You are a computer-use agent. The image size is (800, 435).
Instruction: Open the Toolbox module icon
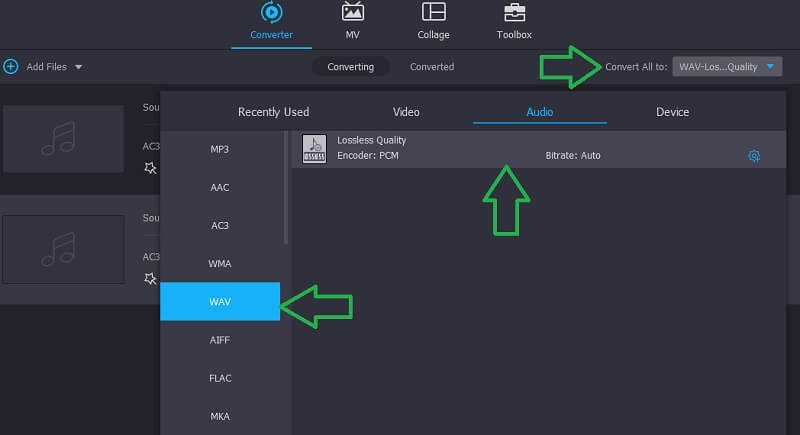514,13
